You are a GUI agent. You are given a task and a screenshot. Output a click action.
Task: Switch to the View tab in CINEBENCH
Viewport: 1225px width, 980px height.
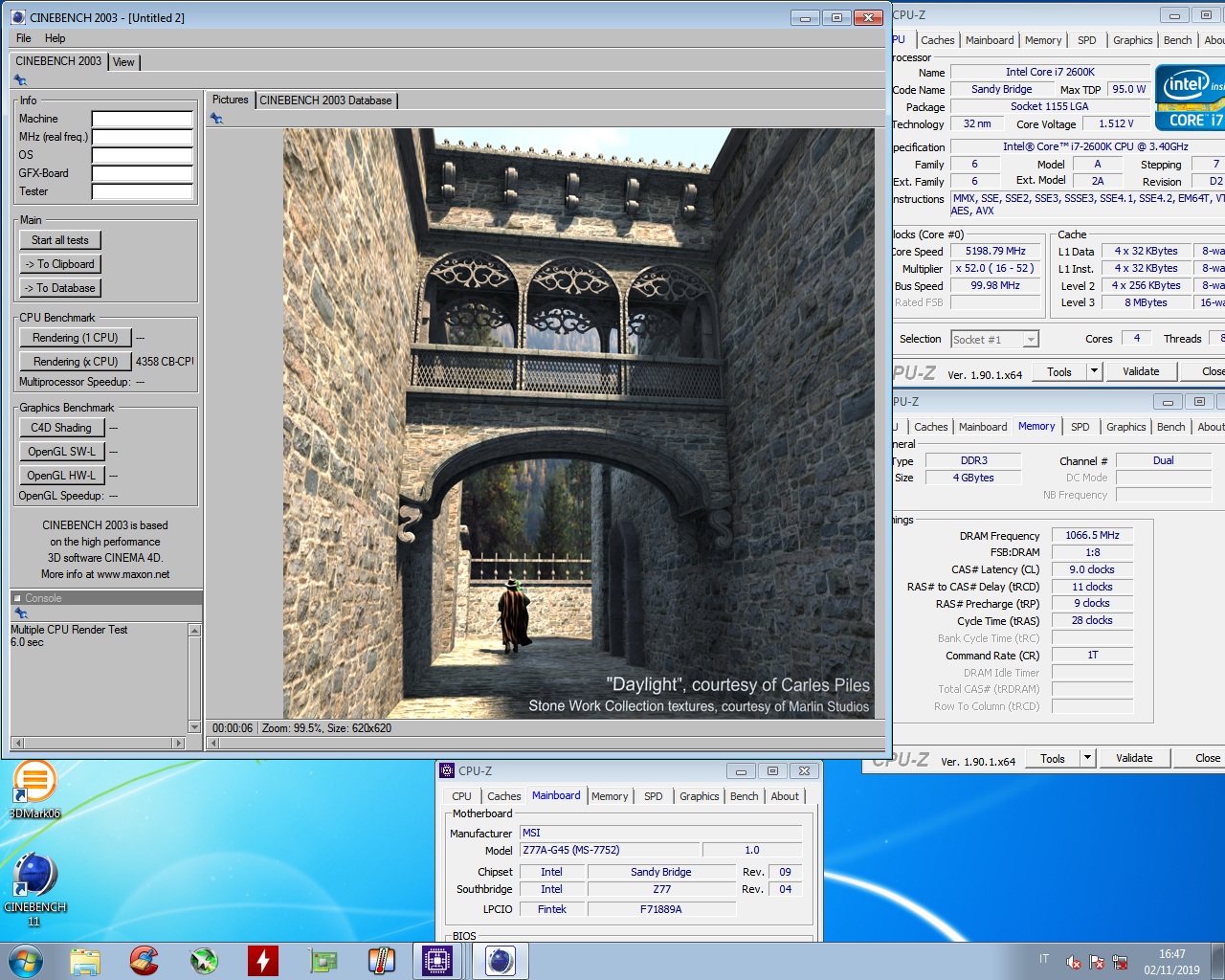[123, 62]
